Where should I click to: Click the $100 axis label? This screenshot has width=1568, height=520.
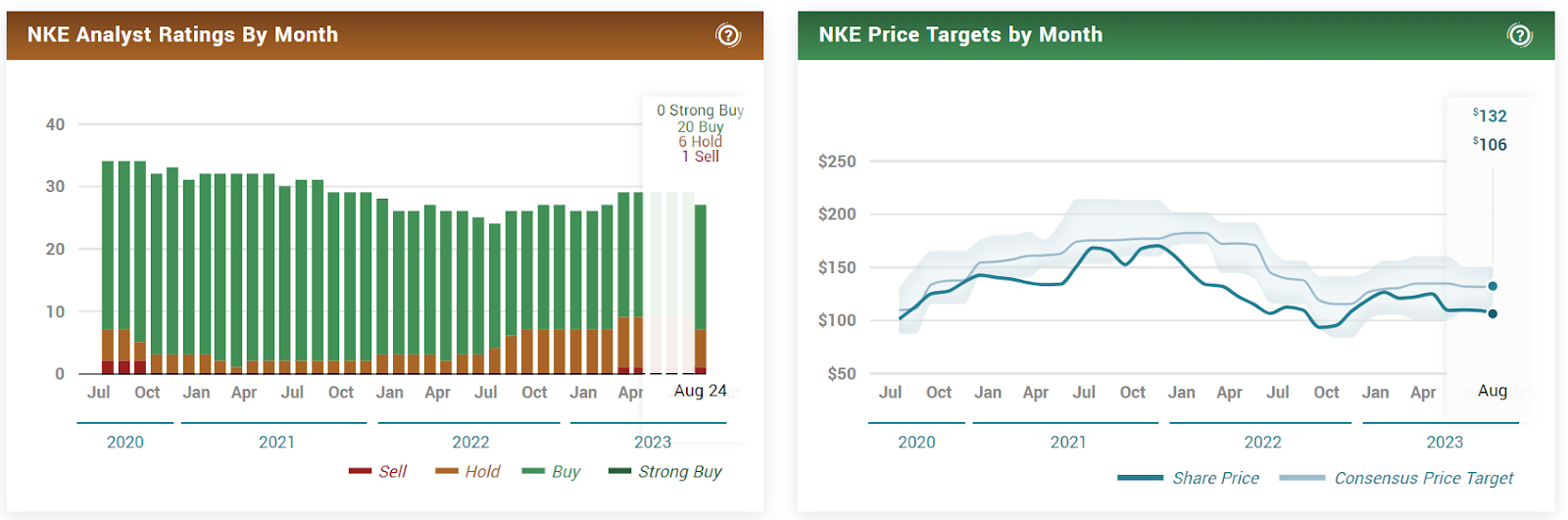[837, 320]
